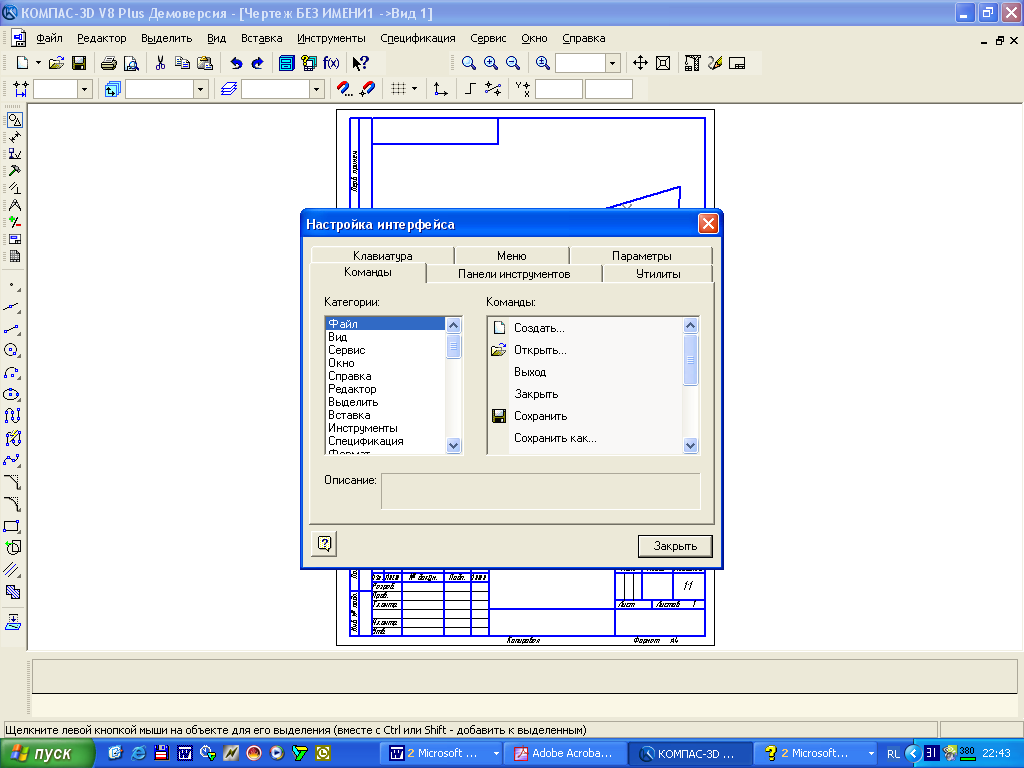Open Microsoft Word group in taskbar

click(x=443, y=754)
